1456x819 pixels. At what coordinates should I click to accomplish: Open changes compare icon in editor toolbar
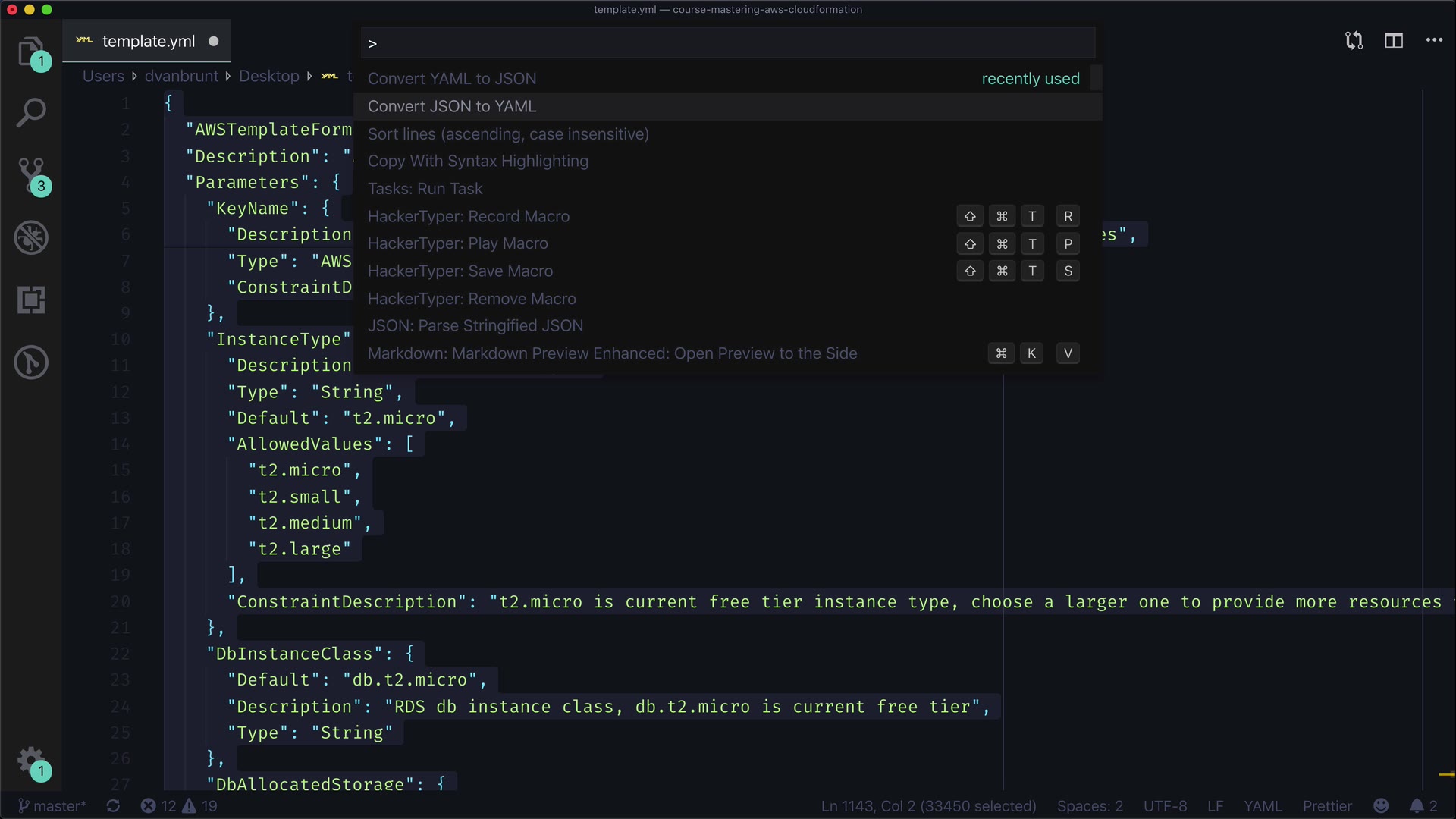pyautogui.click(x=1354, y=41)
